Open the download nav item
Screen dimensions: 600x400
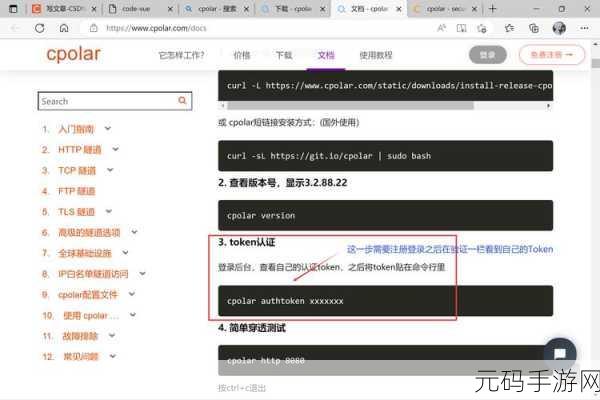tap(284, 55)
